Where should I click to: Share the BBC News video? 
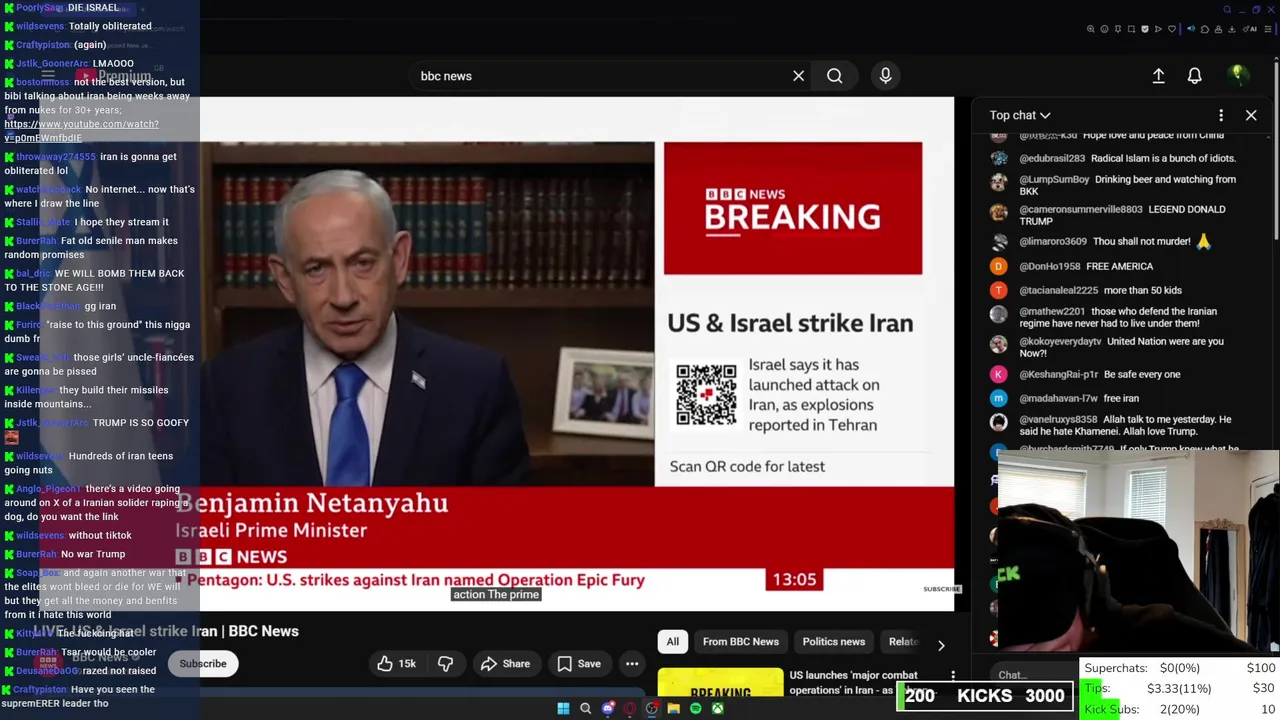point(505,663)
